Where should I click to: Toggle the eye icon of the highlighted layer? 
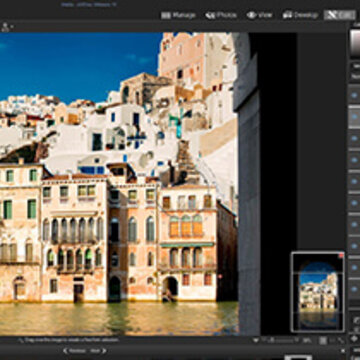pyautogui.click(x=354, y=117)
